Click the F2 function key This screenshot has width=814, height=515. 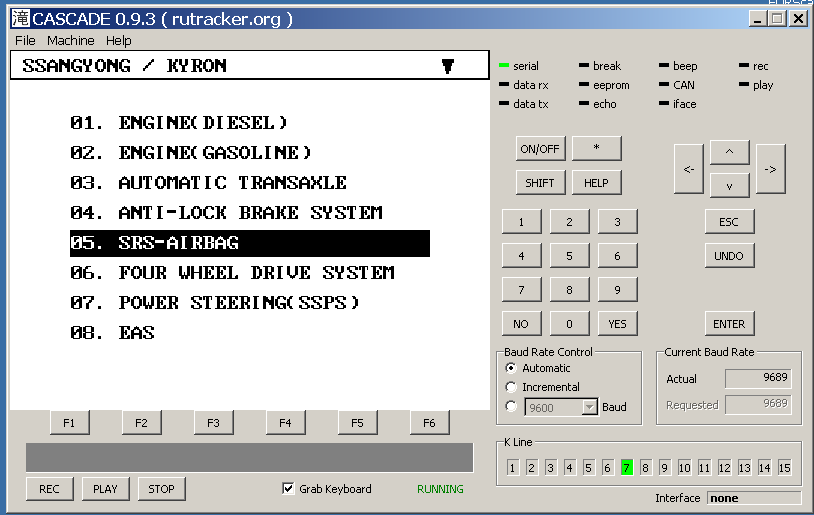[141, 423]
